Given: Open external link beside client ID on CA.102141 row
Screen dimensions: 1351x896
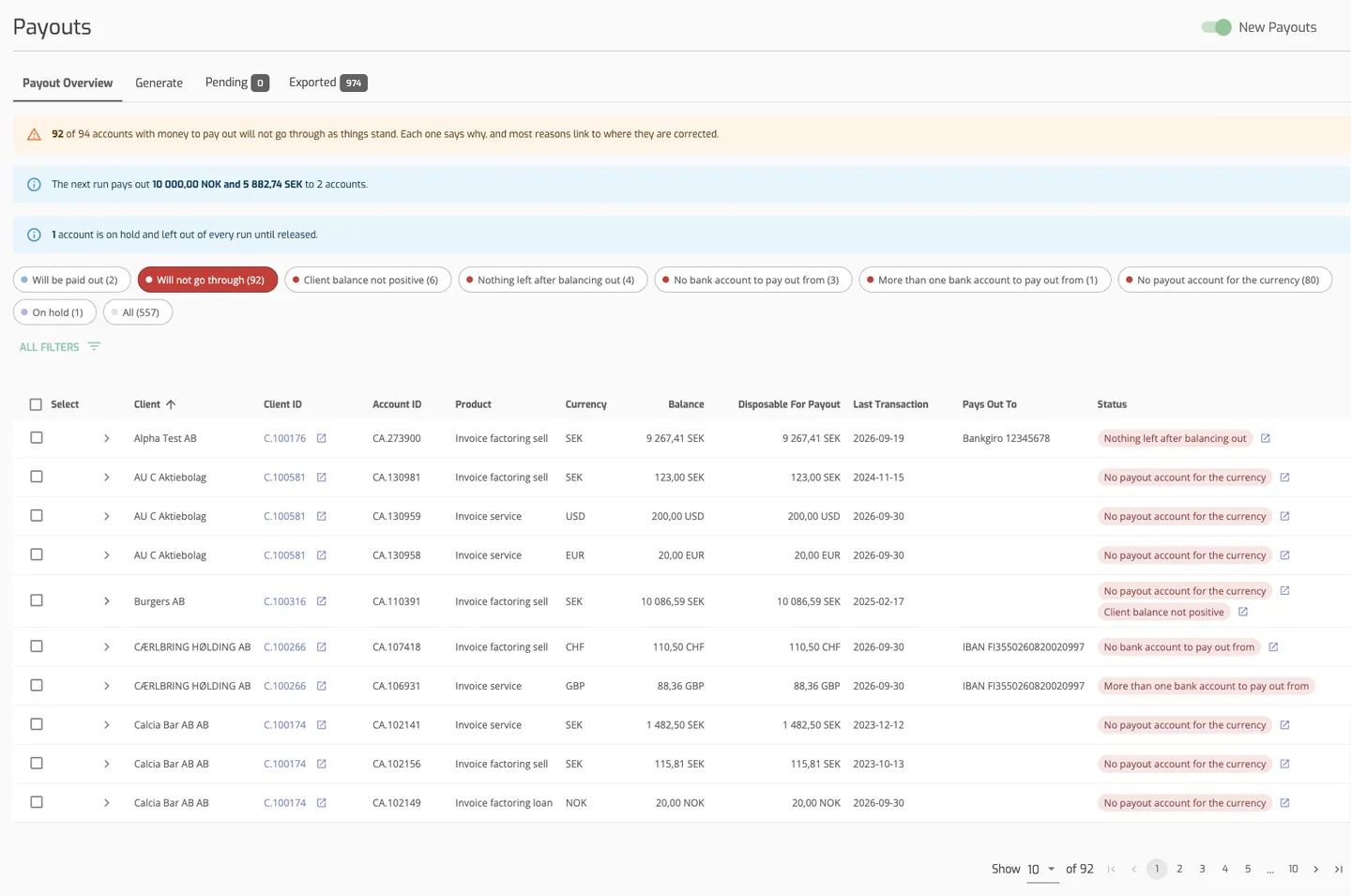Looking at the screenshot, I should [321, 725].
